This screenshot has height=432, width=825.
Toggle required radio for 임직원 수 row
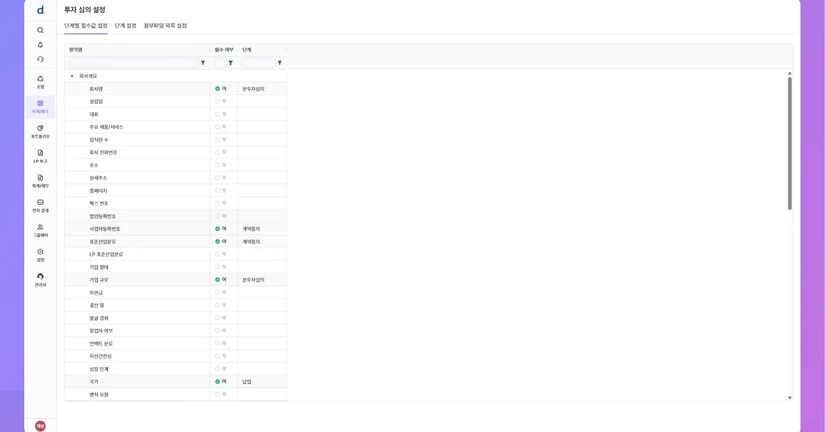tap(217, 139)
